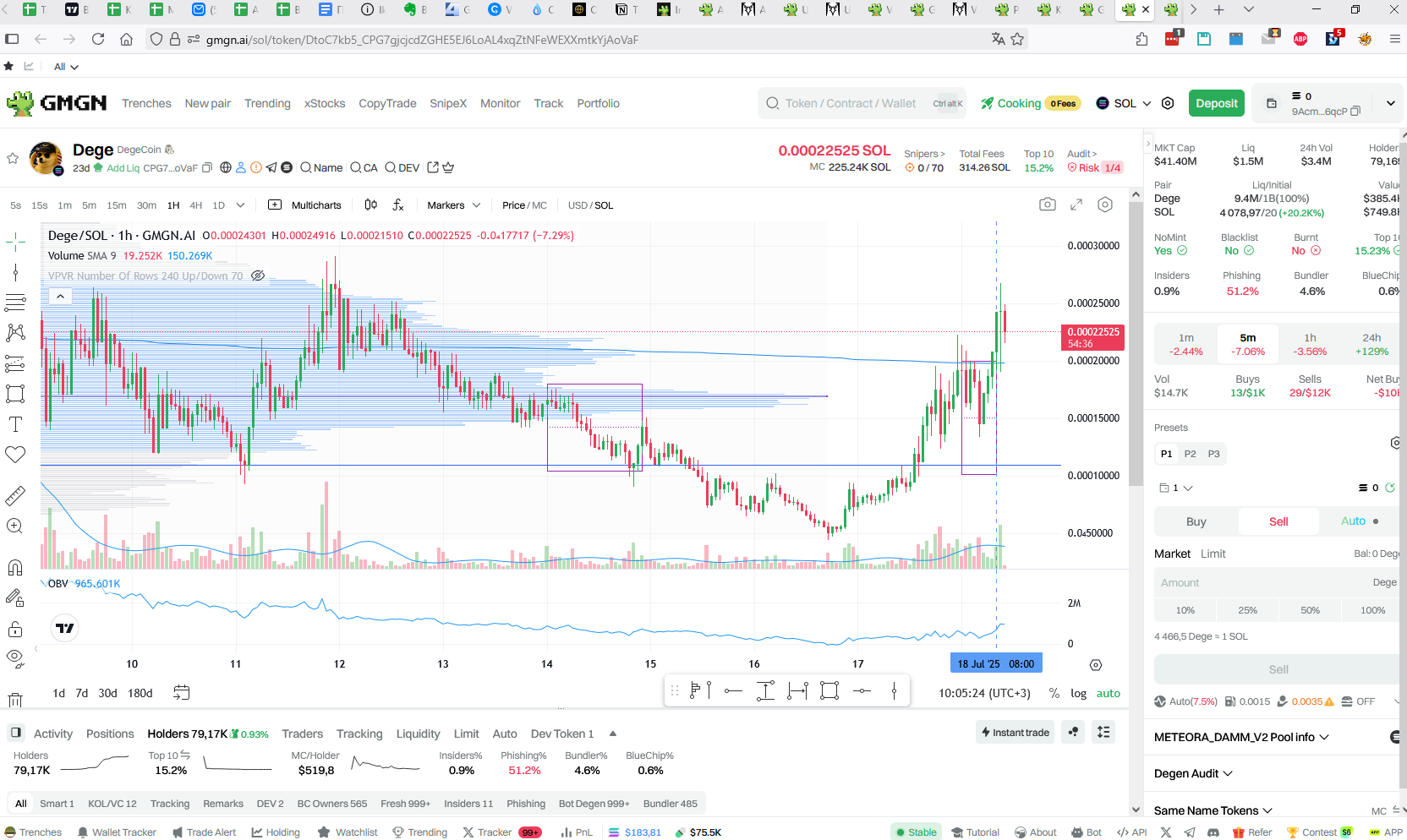Select preset P2
1407x840 pixels.
tap(1190, 454)
